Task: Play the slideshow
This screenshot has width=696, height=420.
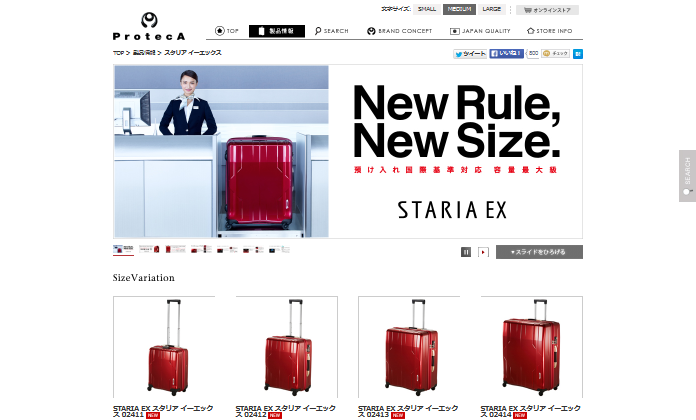Action: coord(483,252)
